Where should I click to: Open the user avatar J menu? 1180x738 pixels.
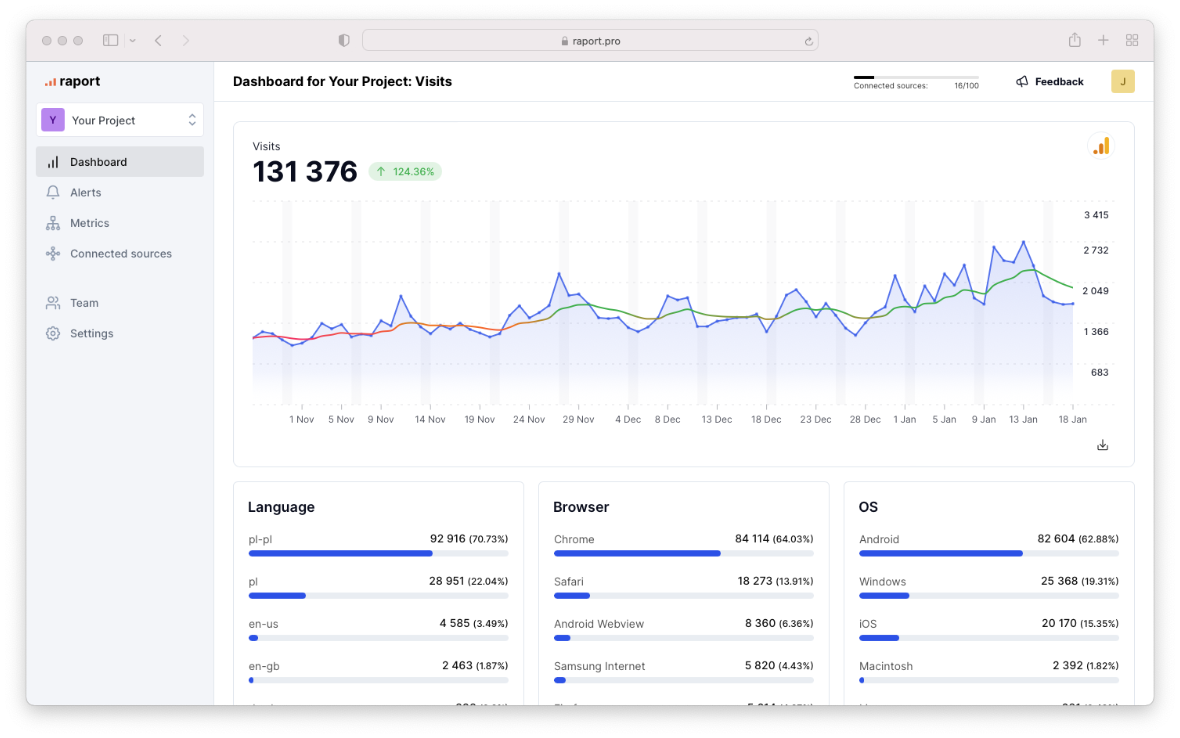[1122, 82]
